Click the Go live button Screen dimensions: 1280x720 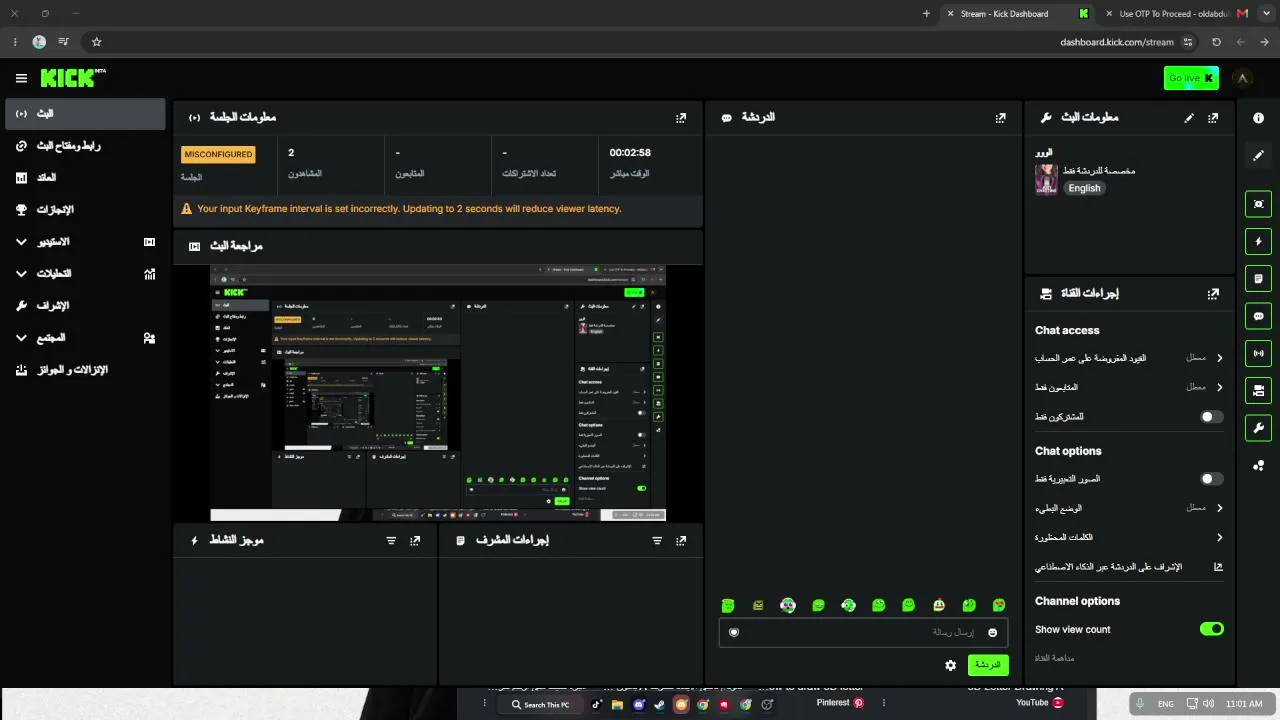1191,78
